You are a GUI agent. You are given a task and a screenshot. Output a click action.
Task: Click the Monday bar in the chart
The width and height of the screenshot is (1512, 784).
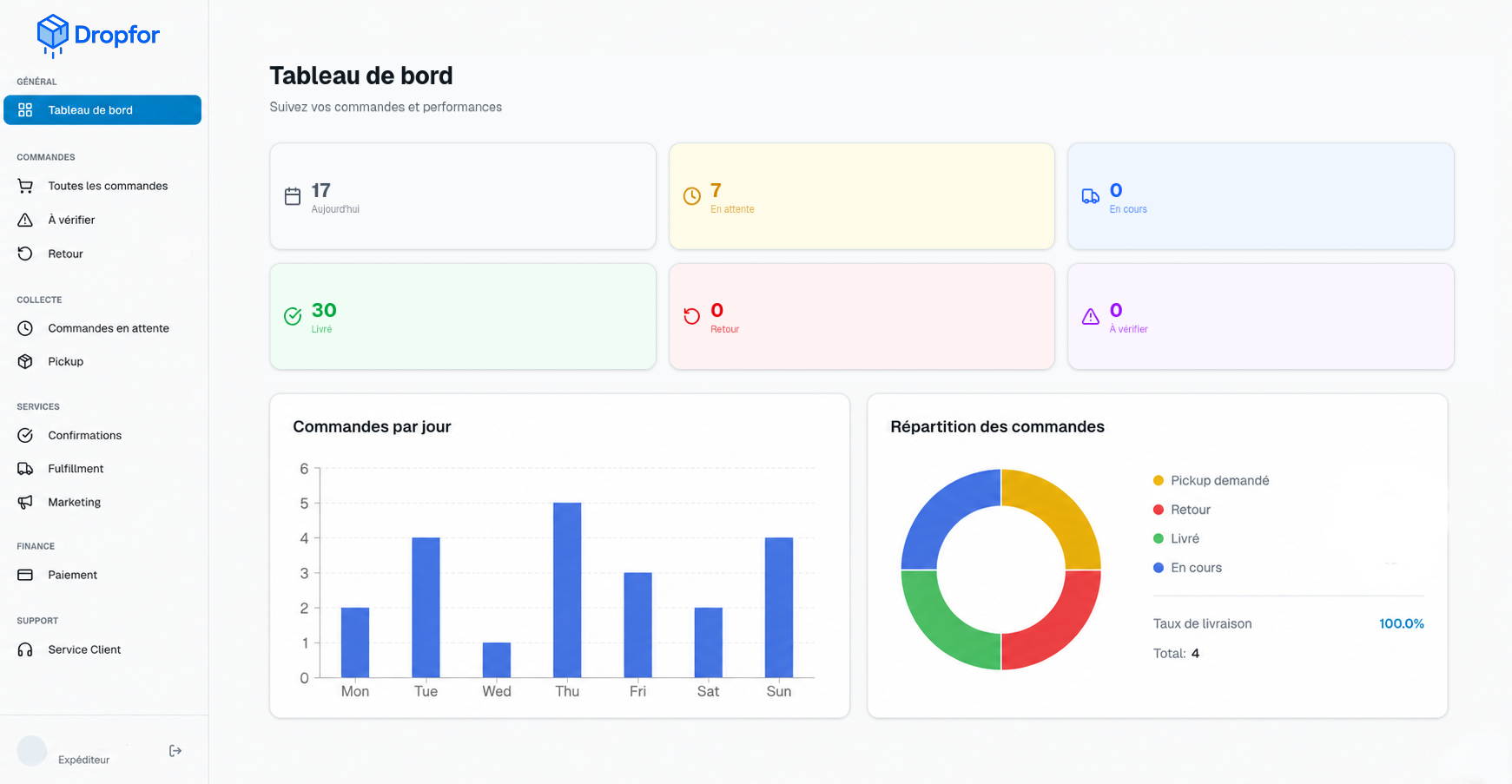point(355,642)
